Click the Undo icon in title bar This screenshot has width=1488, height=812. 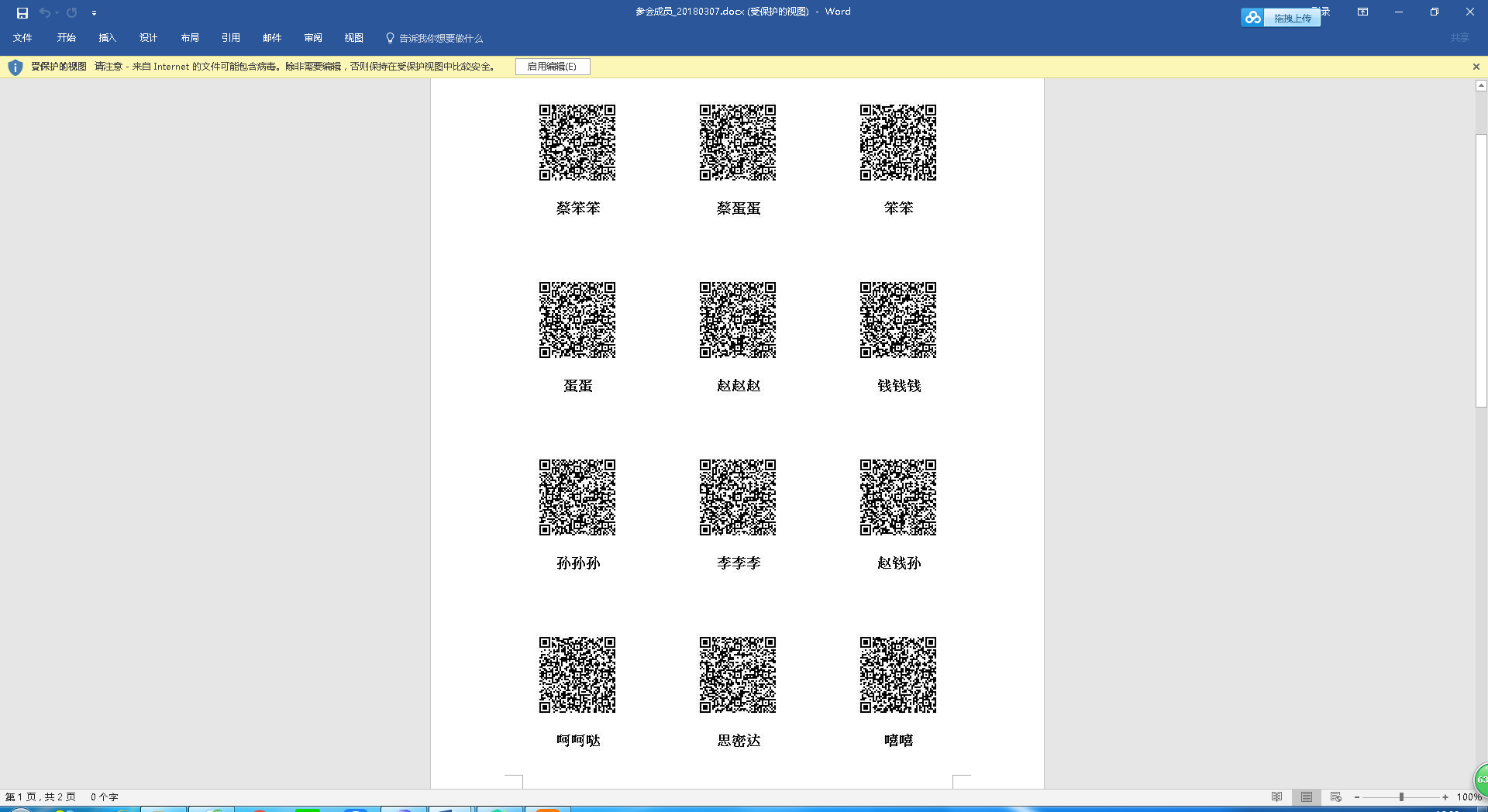pyautogui.click(x=45, y=12)
